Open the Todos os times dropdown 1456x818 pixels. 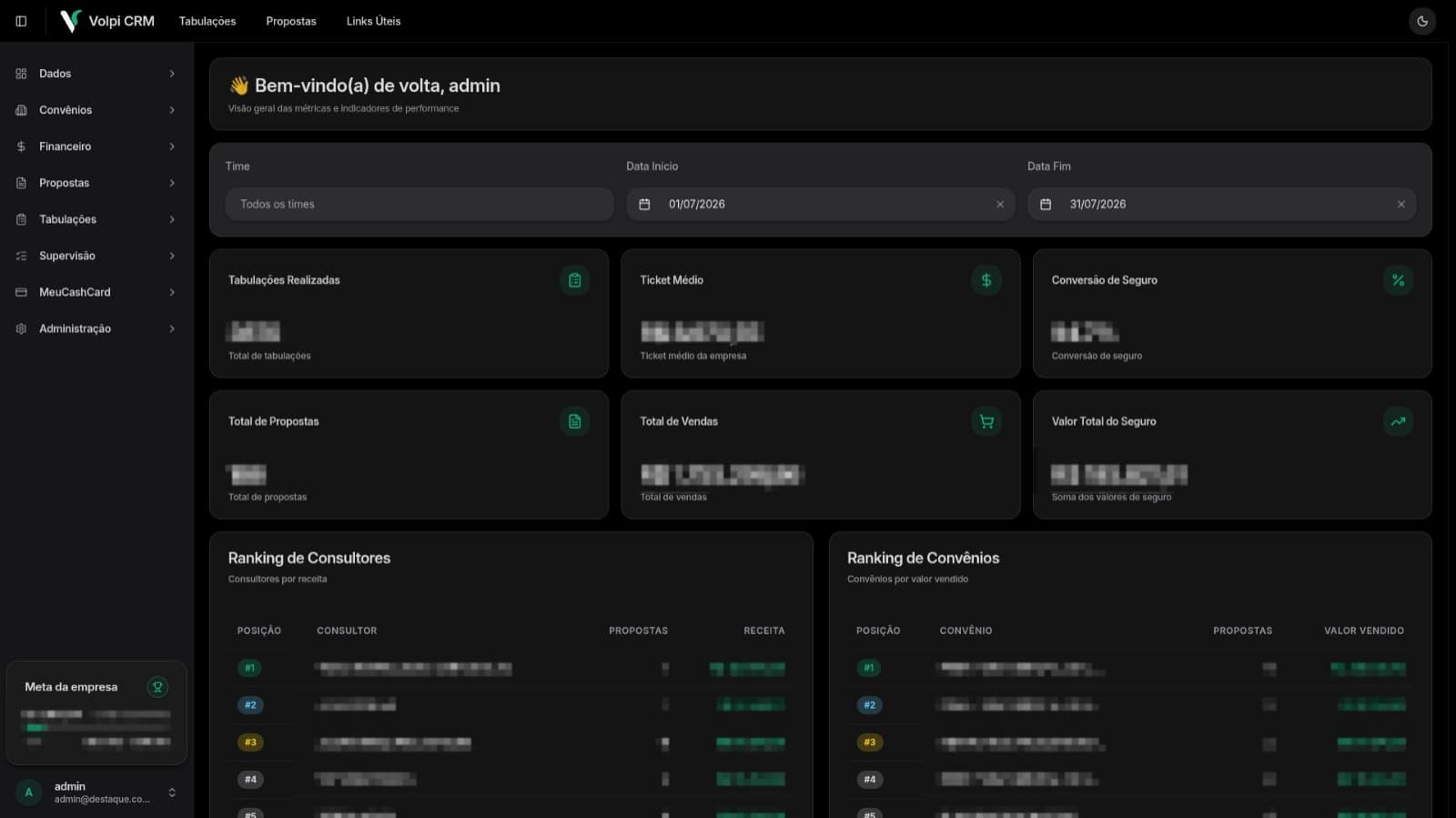(x=420, y=204)
